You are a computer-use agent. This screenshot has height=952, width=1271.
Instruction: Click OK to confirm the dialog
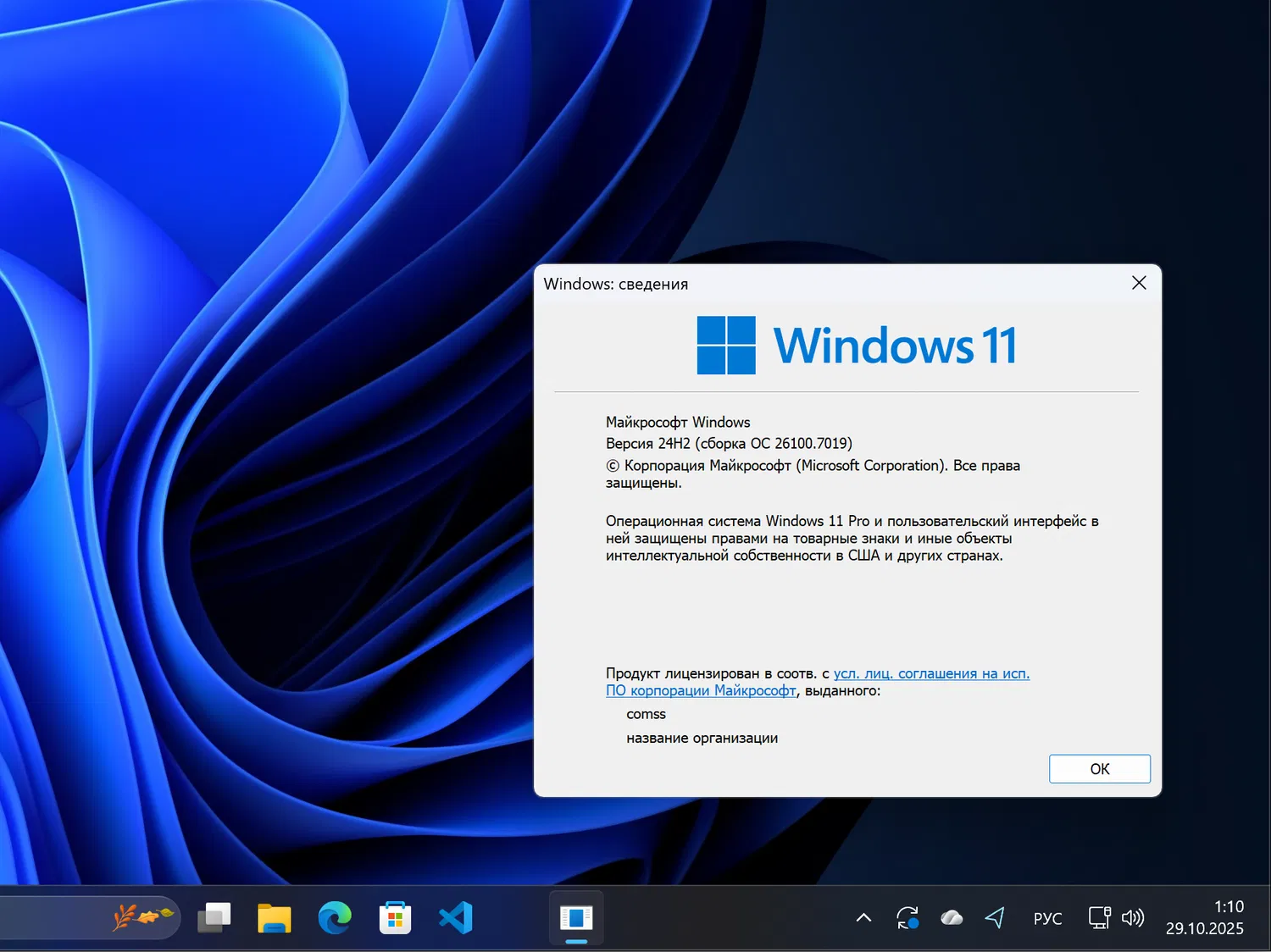click(x=1099, y=768)
